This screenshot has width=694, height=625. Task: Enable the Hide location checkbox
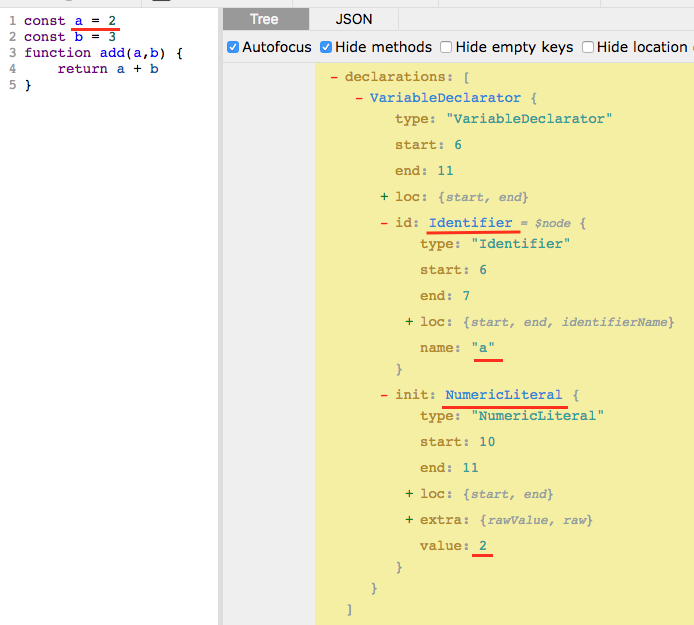pos(587,47)
